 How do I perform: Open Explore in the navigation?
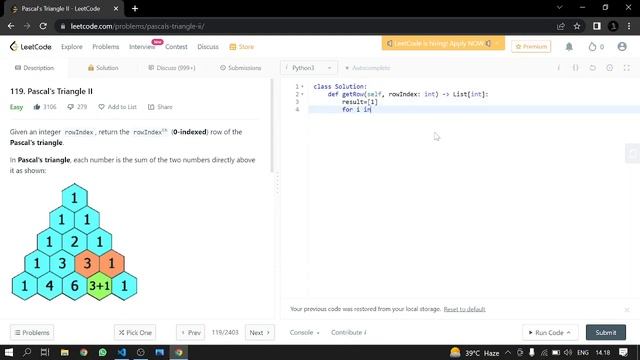[x=72, y=47]
